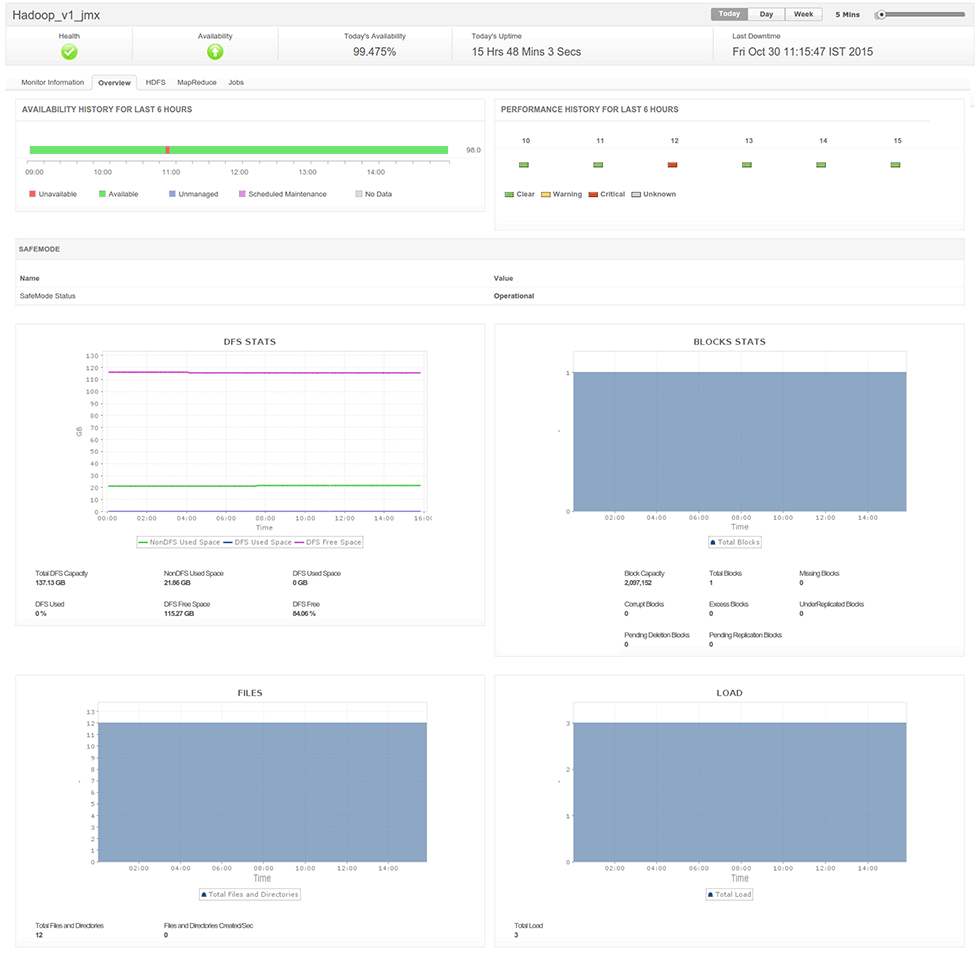Click the No Data gray legend swatch
This screenshot has width=980, height=955.
point(359,194)
